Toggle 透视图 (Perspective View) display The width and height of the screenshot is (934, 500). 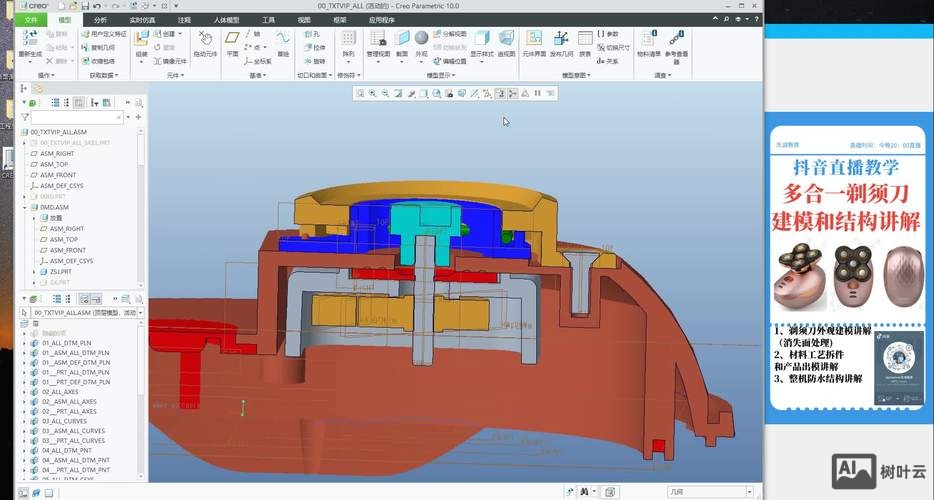[x=506, y=41]
